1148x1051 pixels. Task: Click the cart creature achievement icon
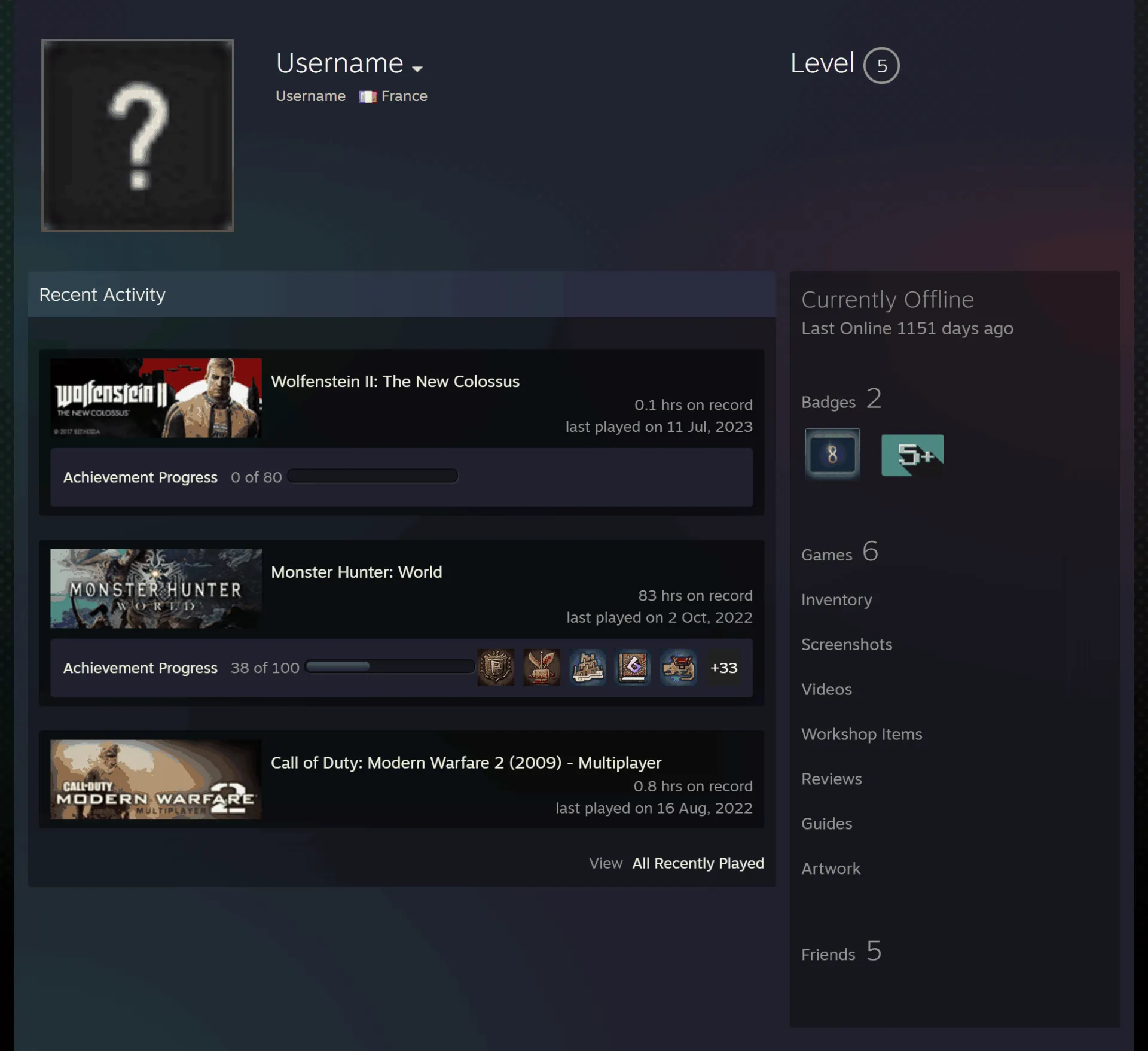tap(679, 667)
